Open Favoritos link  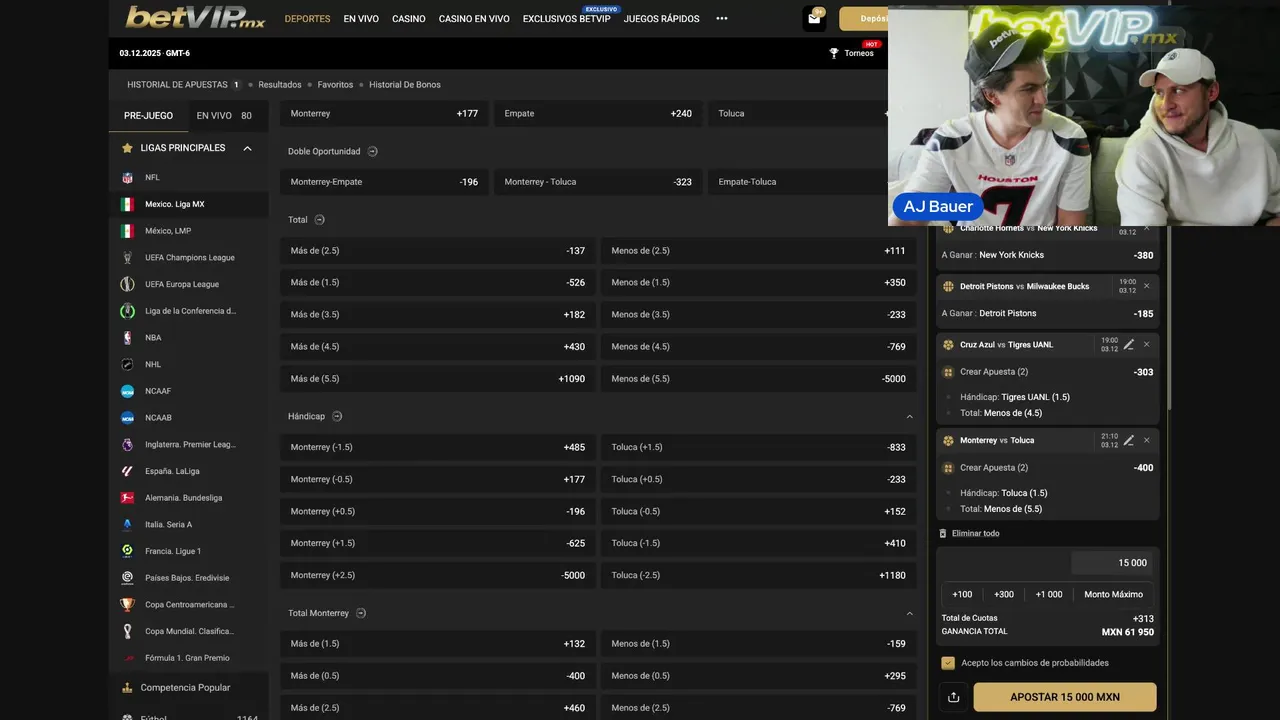click(335, 85)
